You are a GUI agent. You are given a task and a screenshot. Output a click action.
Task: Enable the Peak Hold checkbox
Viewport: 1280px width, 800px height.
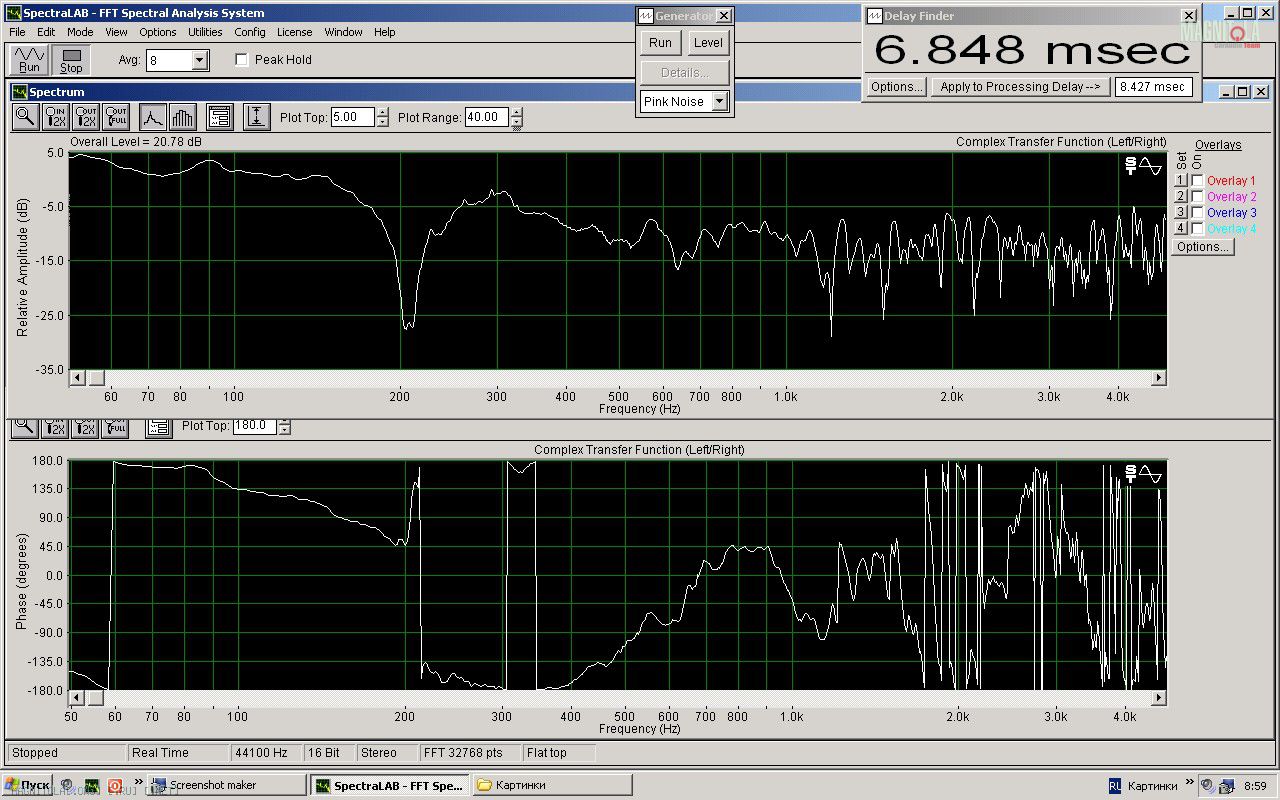click(241, 60)
